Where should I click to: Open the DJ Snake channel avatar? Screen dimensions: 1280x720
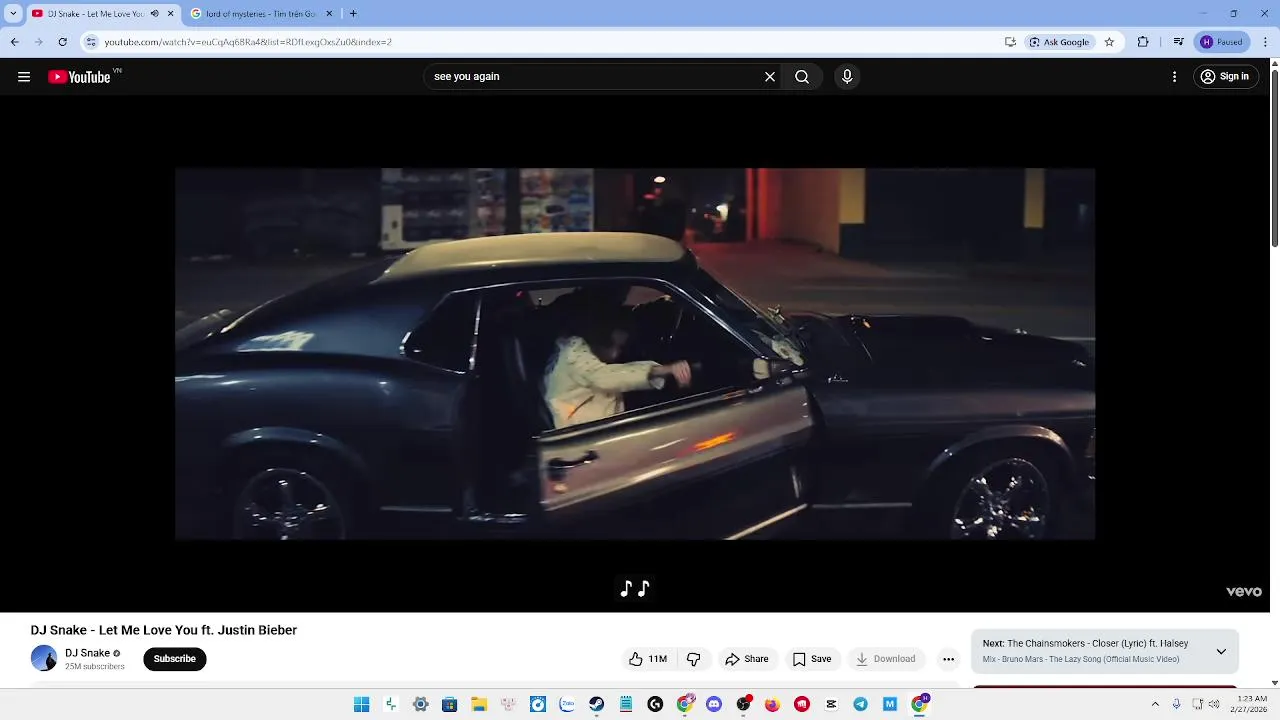[x=44, y=658]
